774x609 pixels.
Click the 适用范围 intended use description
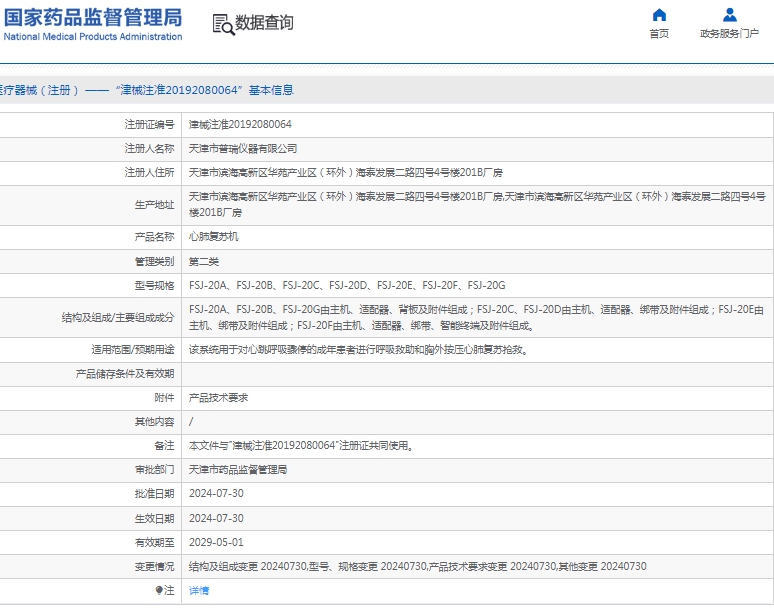(358, 350)
